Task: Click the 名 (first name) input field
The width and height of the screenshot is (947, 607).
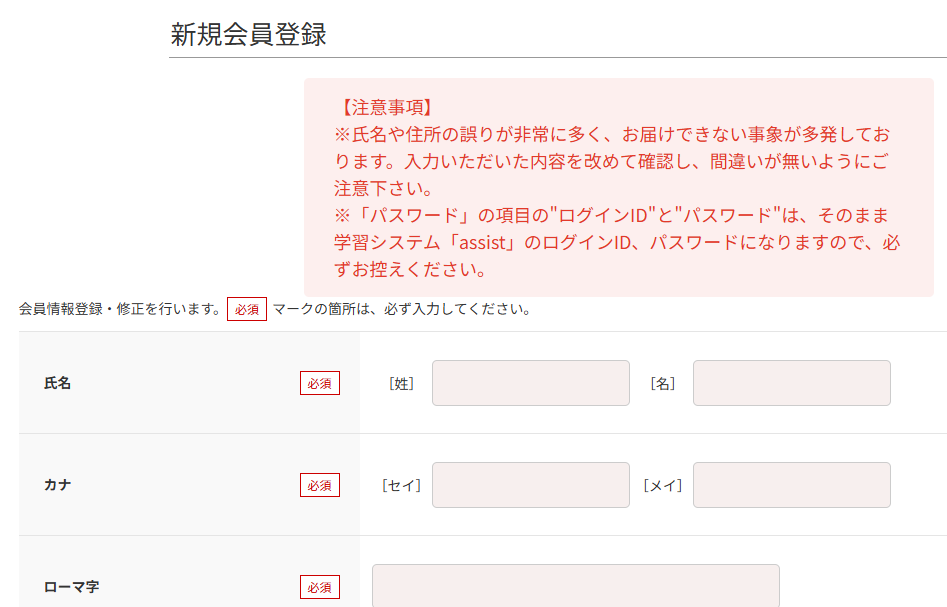Action: (x=792, y=383)
